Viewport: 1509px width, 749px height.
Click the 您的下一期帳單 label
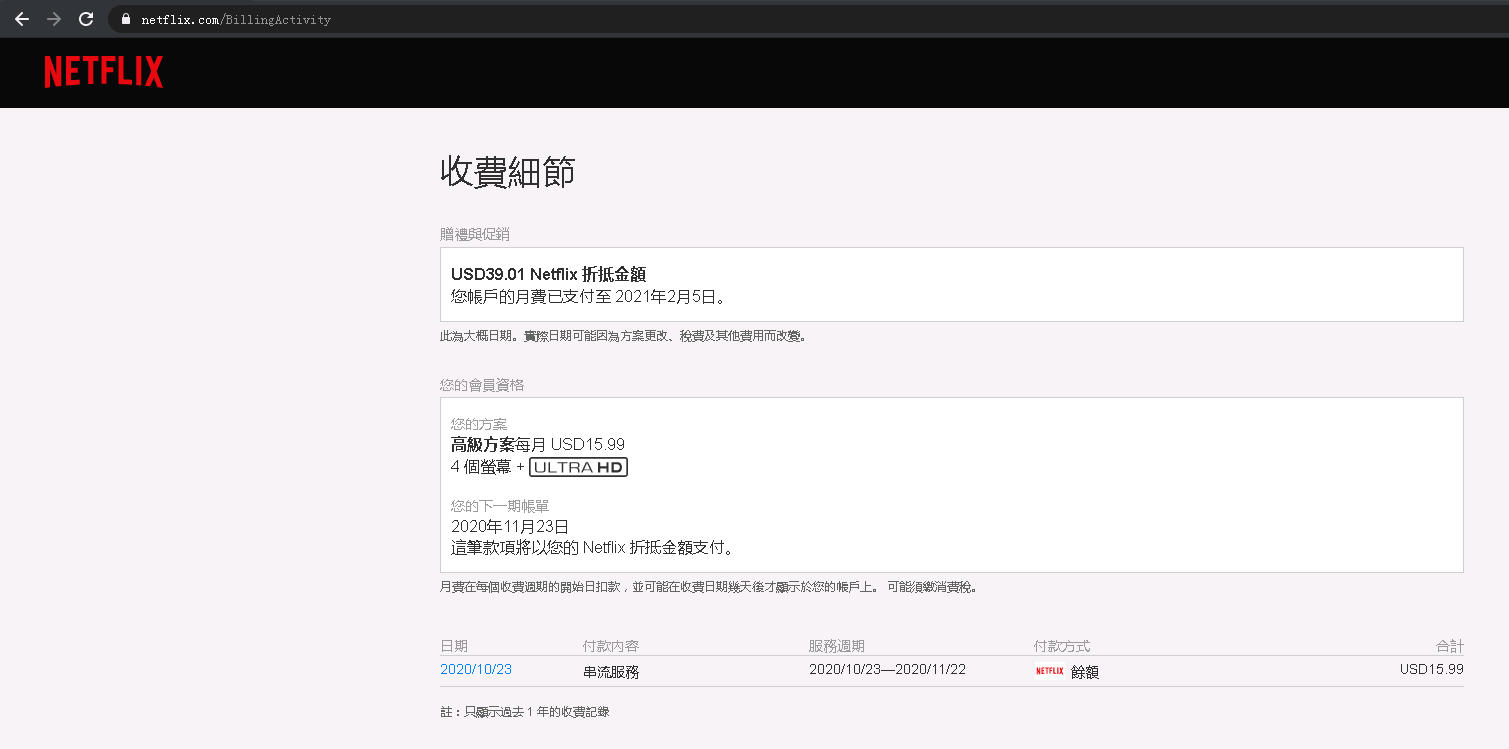pos(500,506)
